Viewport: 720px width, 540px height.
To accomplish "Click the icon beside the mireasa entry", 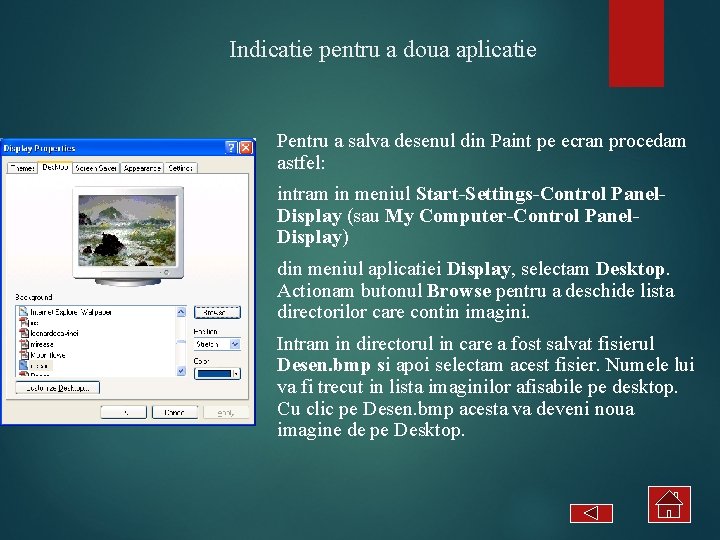I will pos(24,344).
